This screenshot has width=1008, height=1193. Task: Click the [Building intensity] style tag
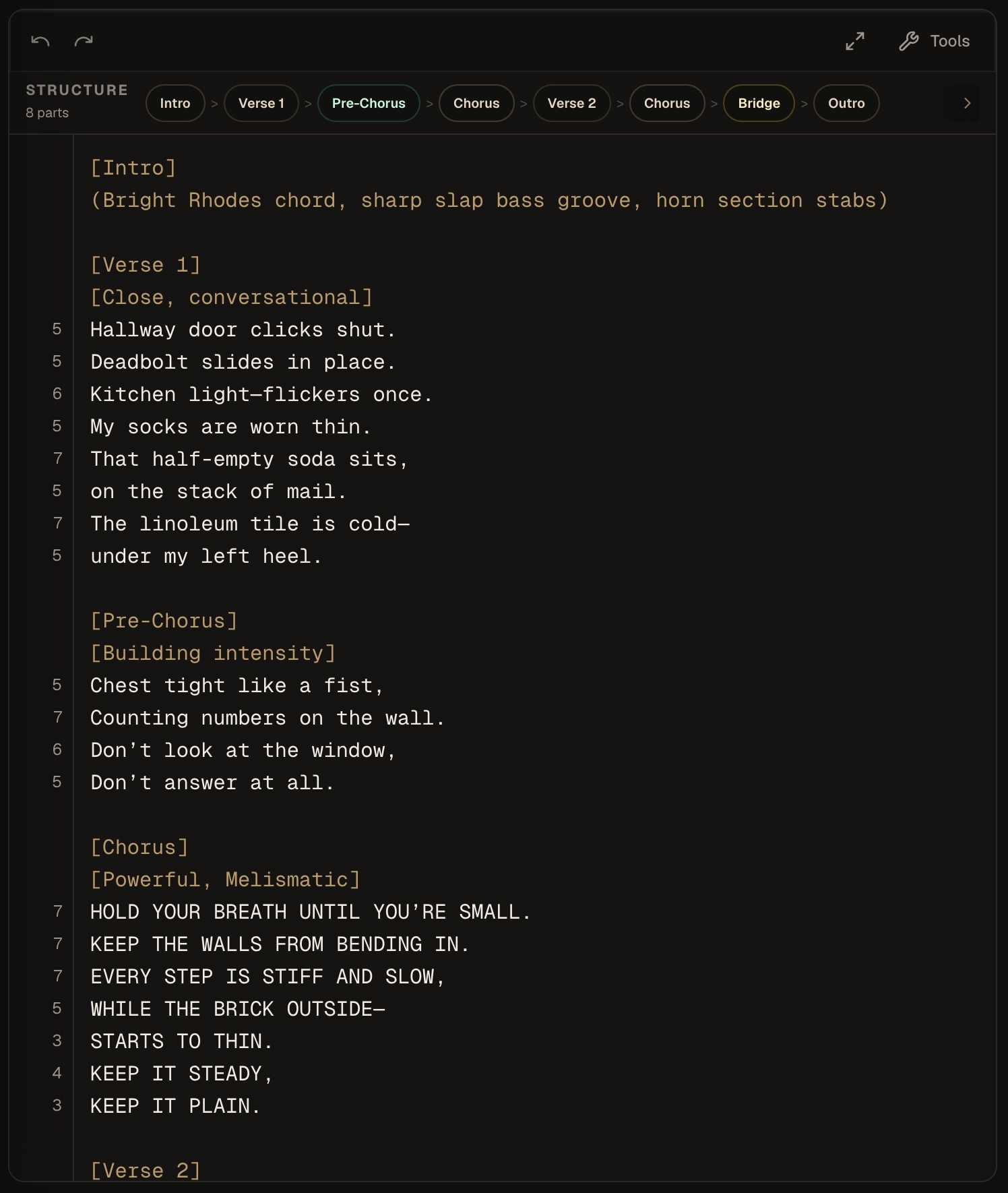coord(213,653)
